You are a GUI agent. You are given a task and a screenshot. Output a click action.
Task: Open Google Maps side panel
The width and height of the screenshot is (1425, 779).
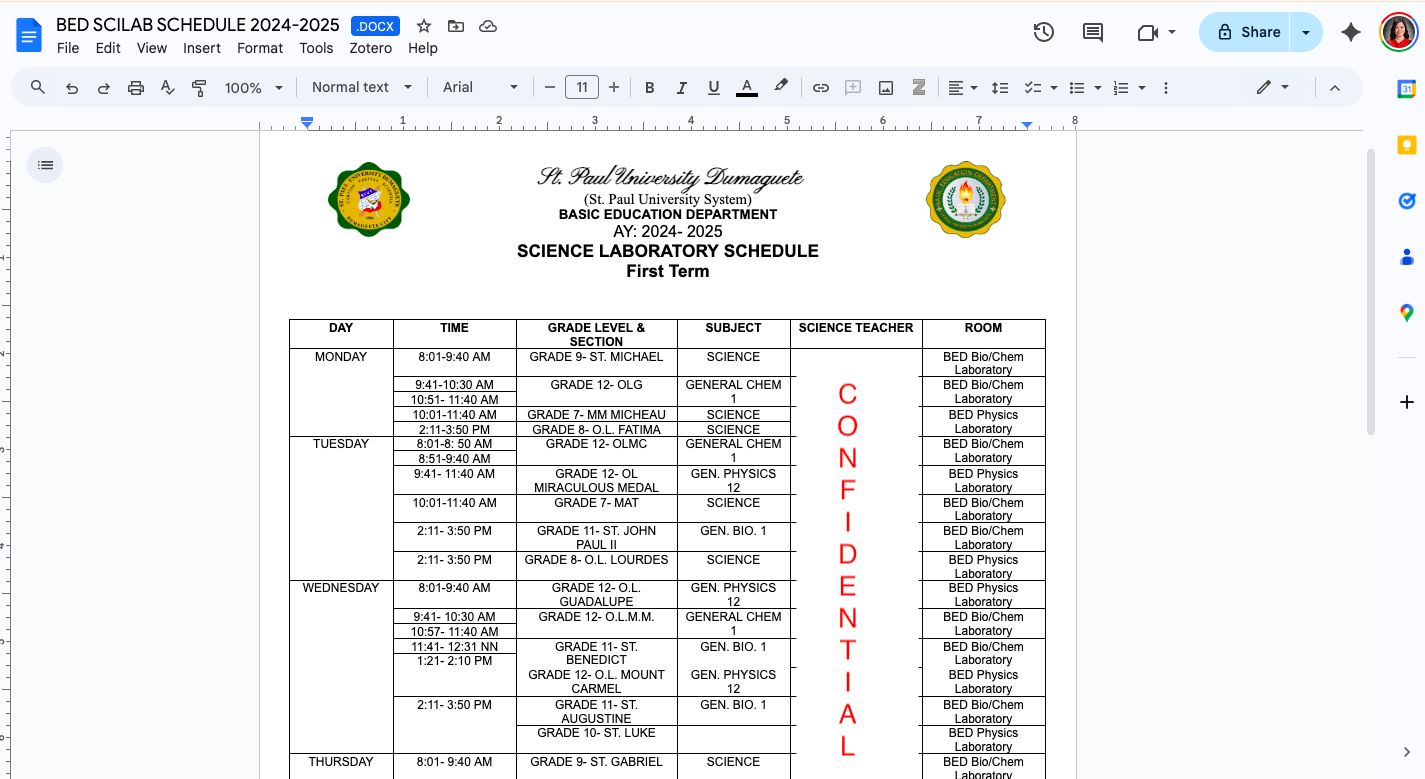click(x=1406, y=313)
